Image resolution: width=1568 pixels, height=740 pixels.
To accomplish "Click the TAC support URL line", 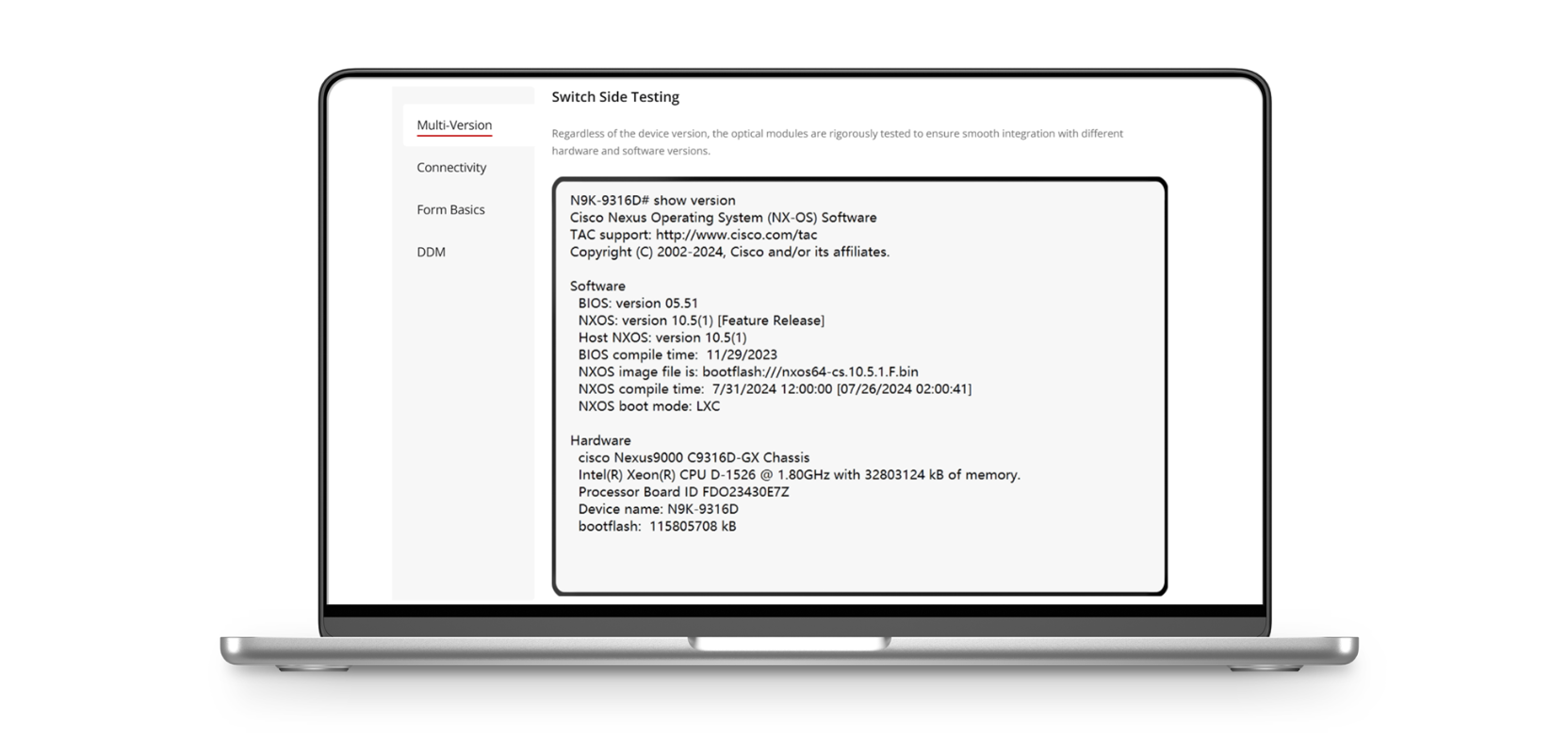I will pos(694,235).
